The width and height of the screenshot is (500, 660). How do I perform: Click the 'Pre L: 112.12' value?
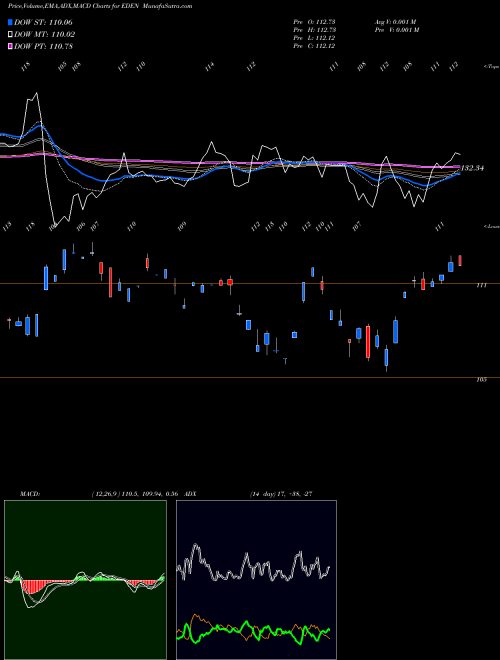[x=314, y=38]
